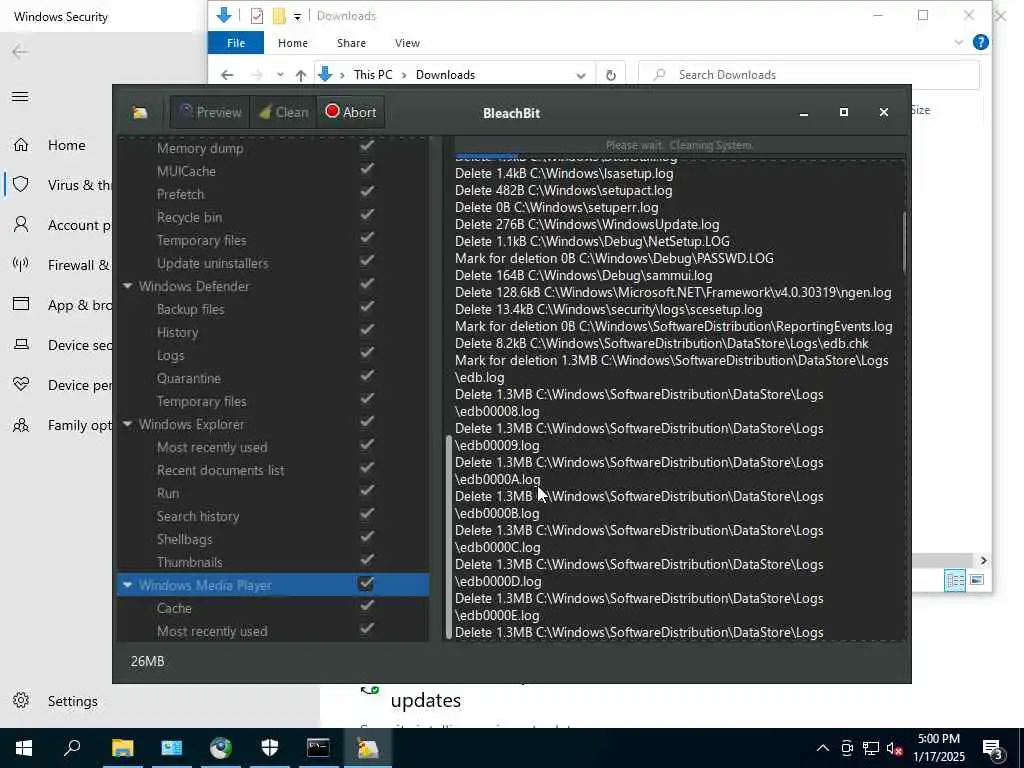Image resolution: width=1024 pixels, height=768 pixels.
Task: Toggle Recycle bin checkbox
Action: (x=367, y=214)
